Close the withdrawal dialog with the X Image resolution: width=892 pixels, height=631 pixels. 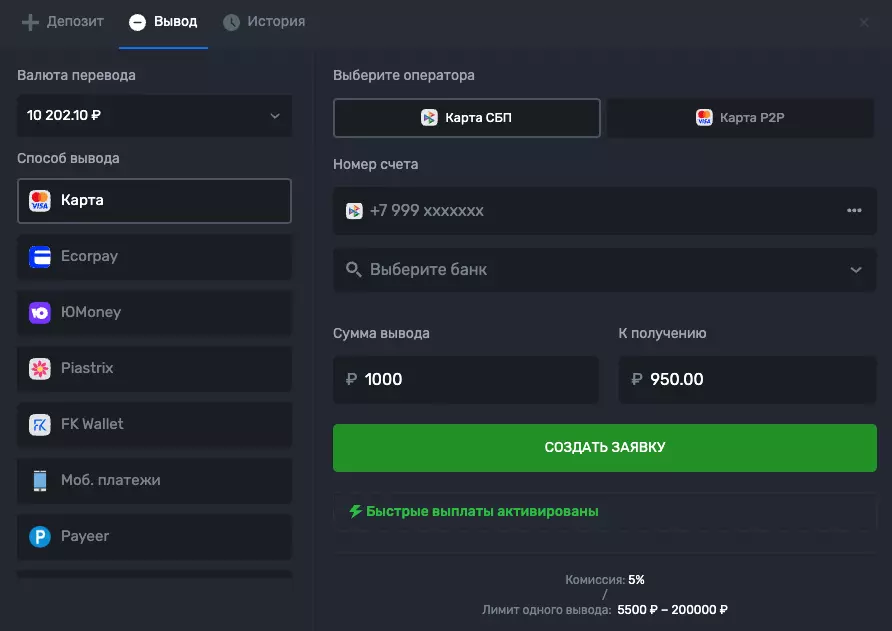[864, 22]
